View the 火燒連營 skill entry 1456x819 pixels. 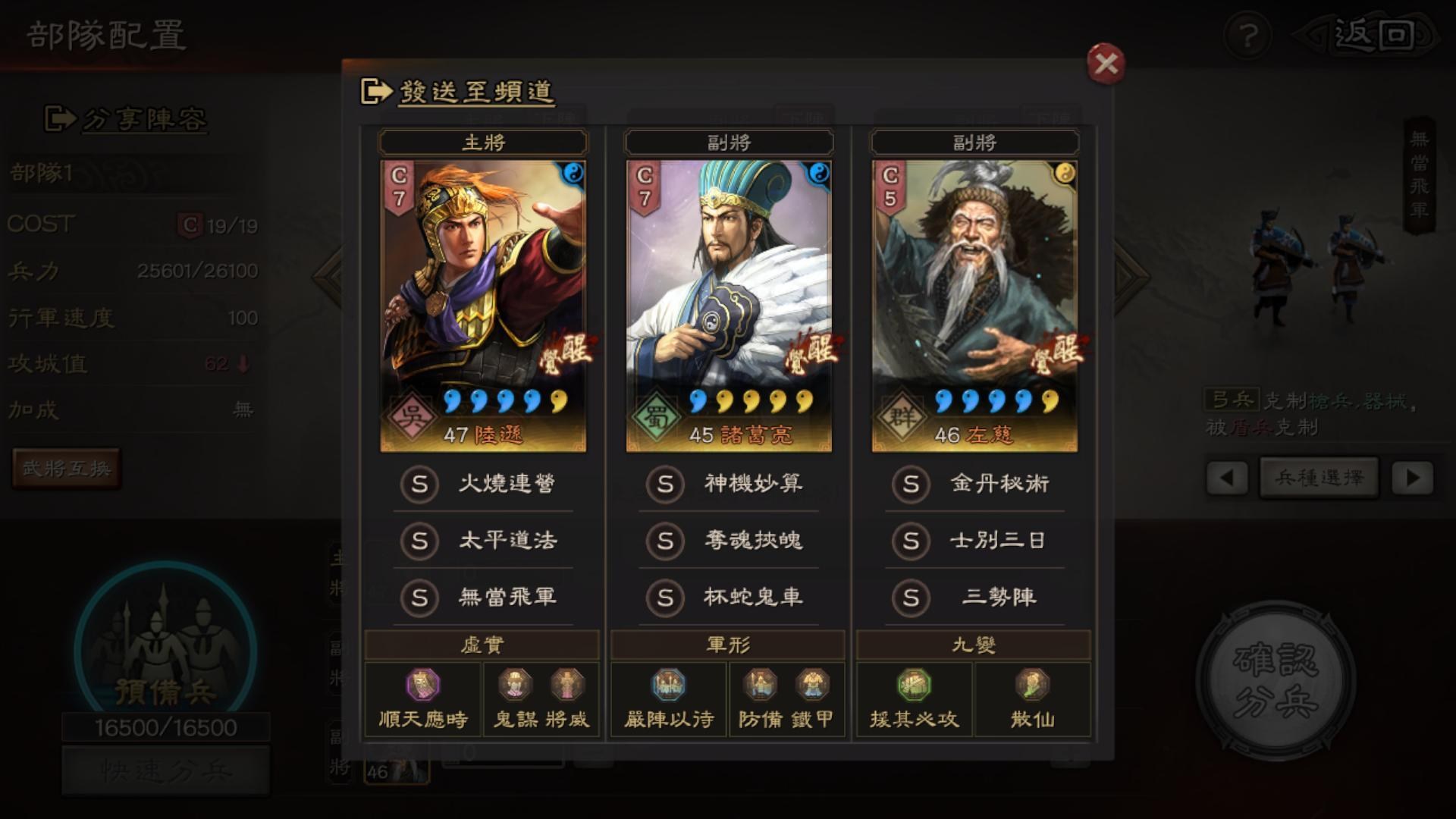(x=483, y=484)
